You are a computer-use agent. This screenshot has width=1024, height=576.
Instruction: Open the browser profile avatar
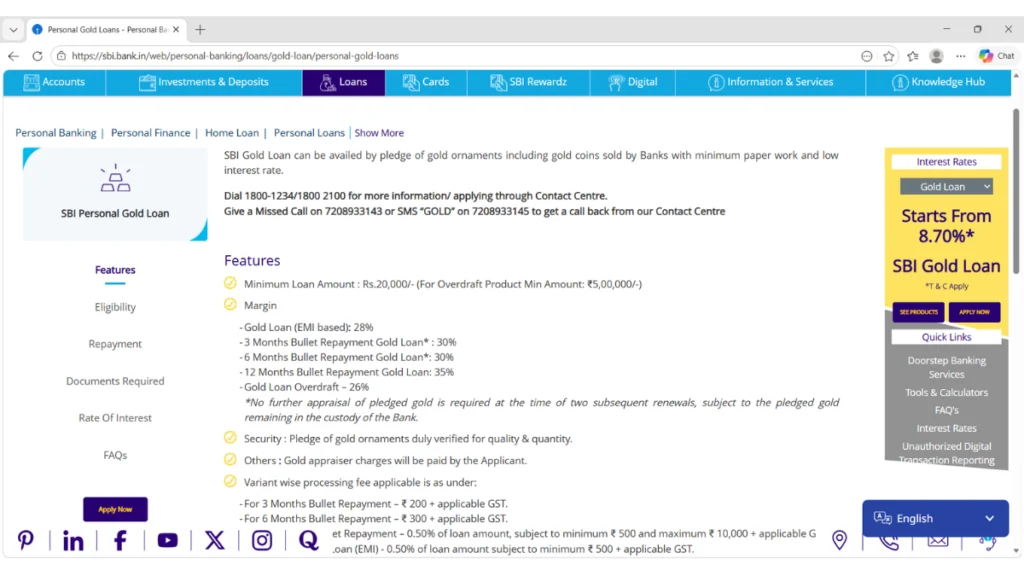coord(936,56)
